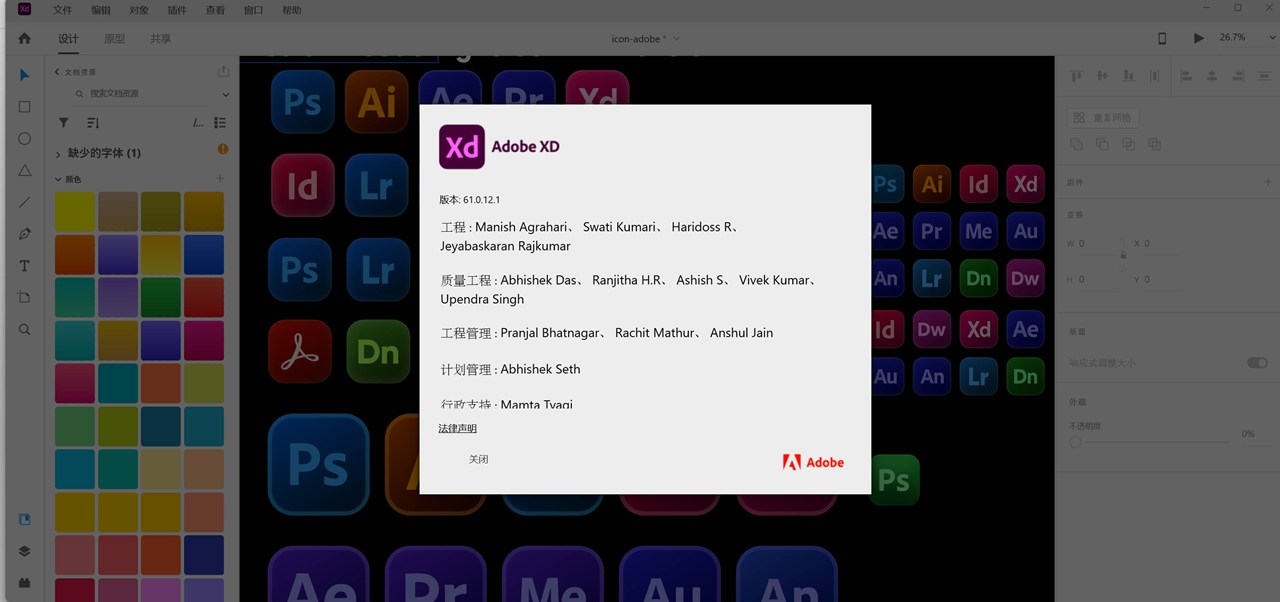The width and height of the screenshot is (1280, 602).
Task: Click the missing fonts warning icon
Action: (x=223, y=149)
